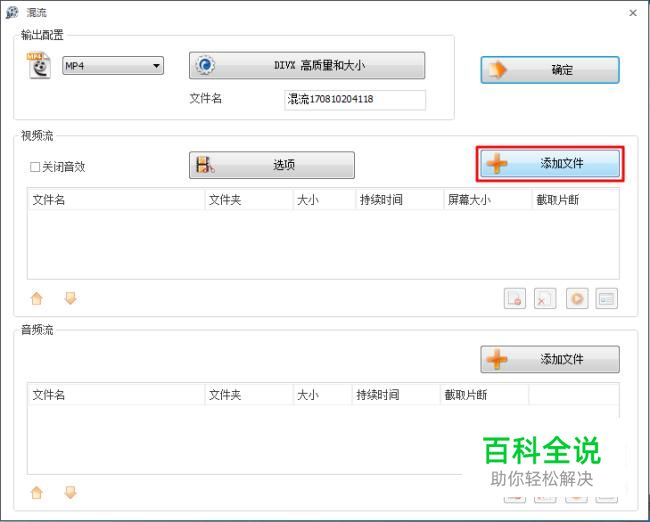Toggle the 关闭音效 checkbox
The image size is (650, 522).
coord(35,167)
